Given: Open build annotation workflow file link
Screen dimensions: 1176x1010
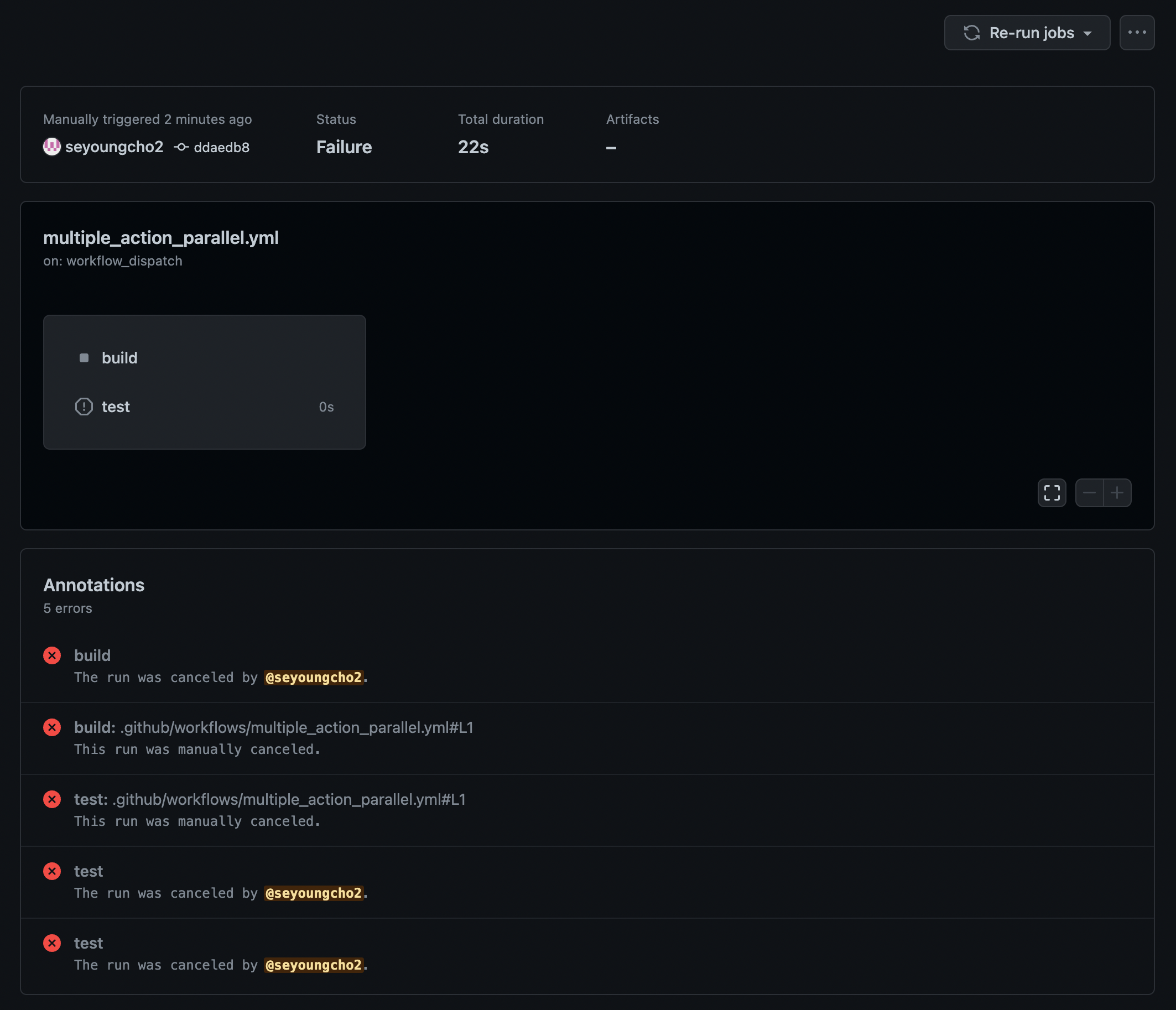Looking at the screenshot, I should (x=296, y=727).
